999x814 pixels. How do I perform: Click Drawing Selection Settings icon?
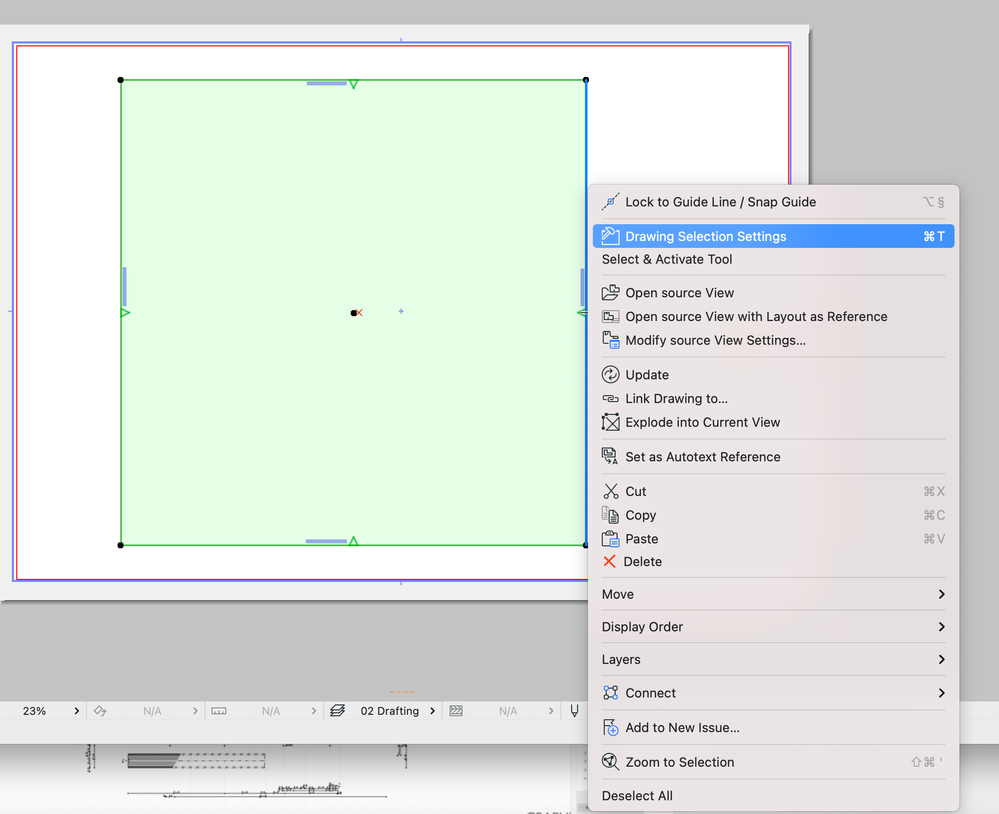610,236
